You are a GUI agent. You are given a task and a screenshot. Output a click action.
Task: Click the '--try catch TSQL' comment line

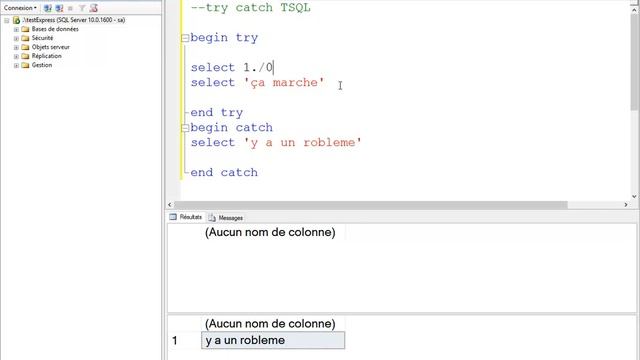coord(251,8)
